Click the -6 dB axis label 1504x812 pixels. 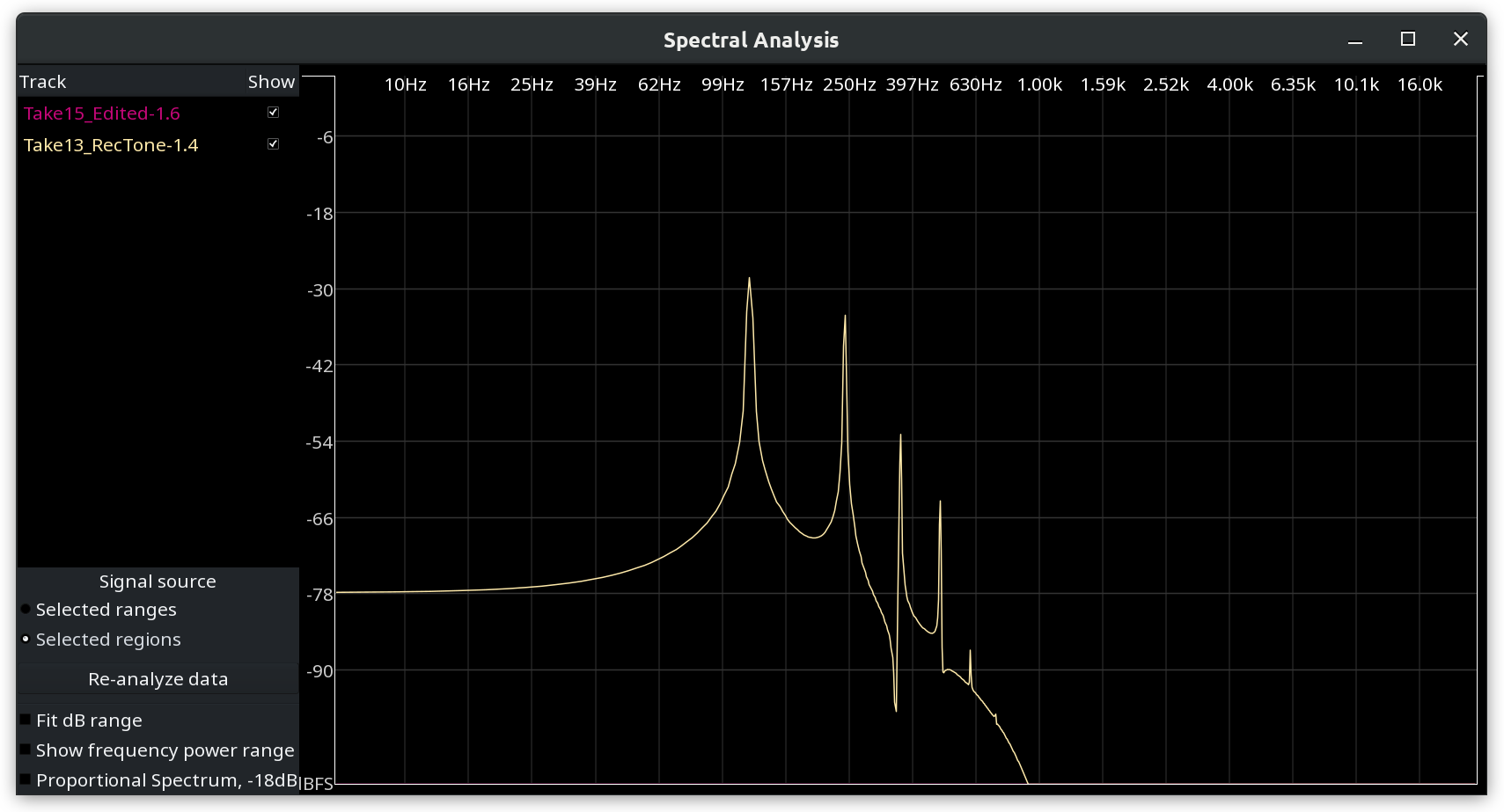pyautogui.click(x=325, y=137)
